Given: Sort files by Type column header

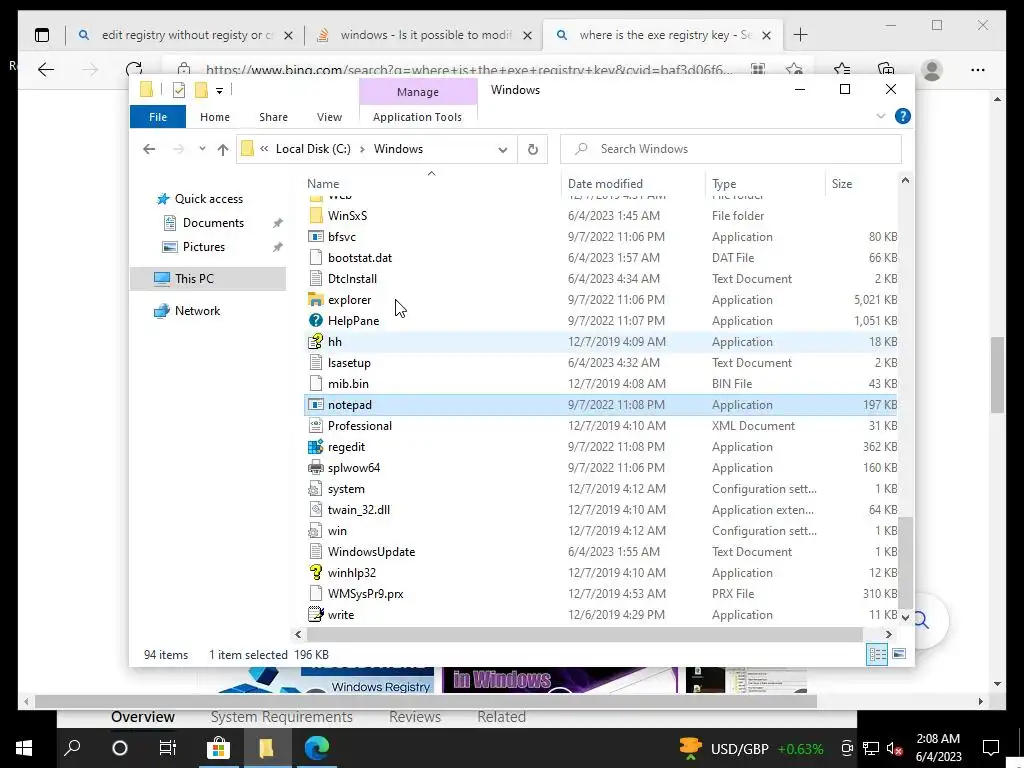Looking at the screenshot, I should tap(765, 184).
